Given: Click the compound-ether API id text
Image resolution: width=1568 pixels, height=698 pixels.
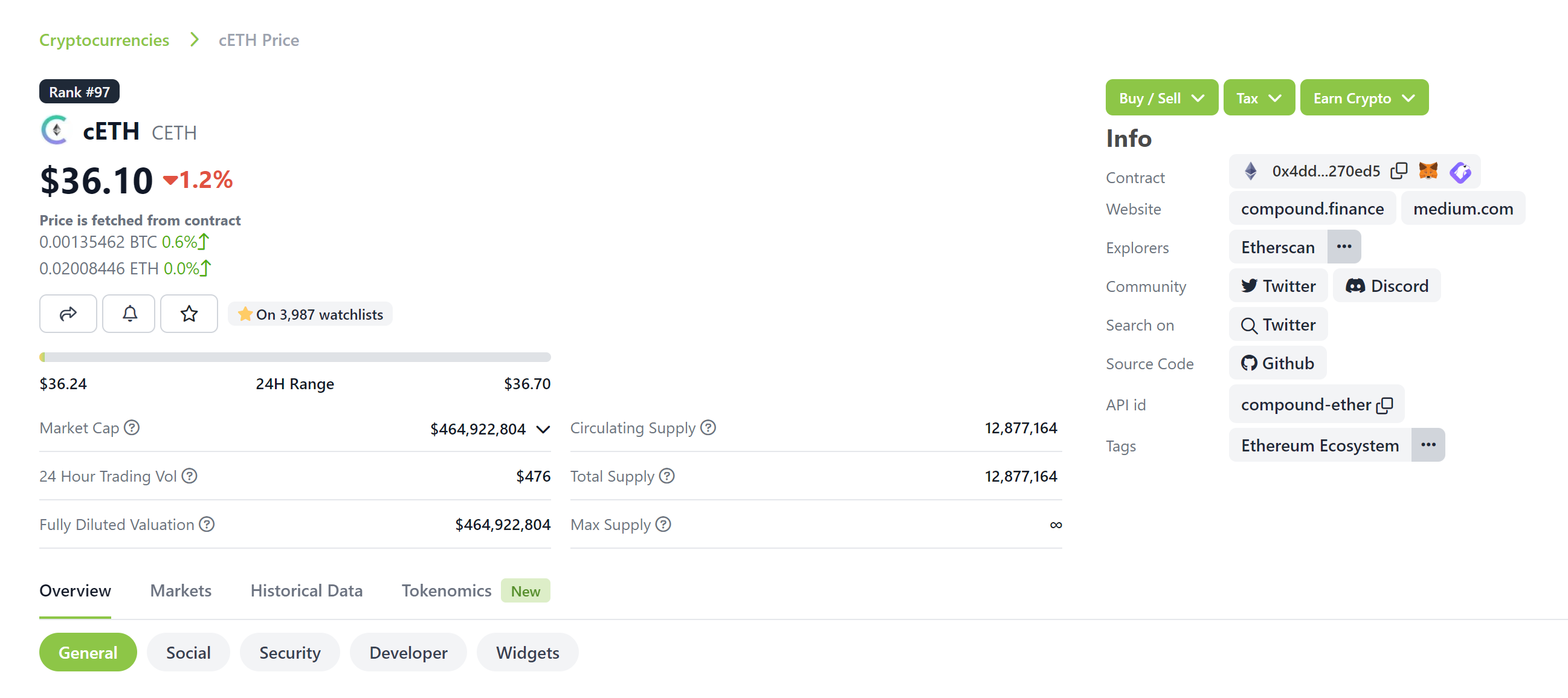Looking at the screenshot, I should (1306, 405).
